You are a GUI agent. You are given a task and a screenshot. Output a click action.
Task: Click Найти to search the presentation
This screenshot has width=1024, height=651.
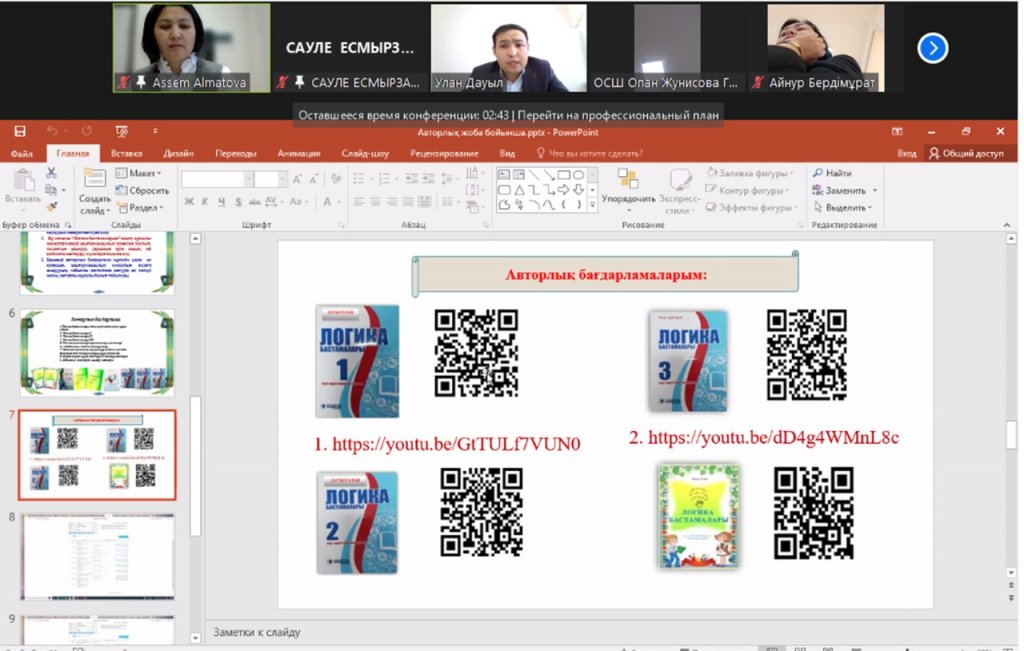pos(832,173)
